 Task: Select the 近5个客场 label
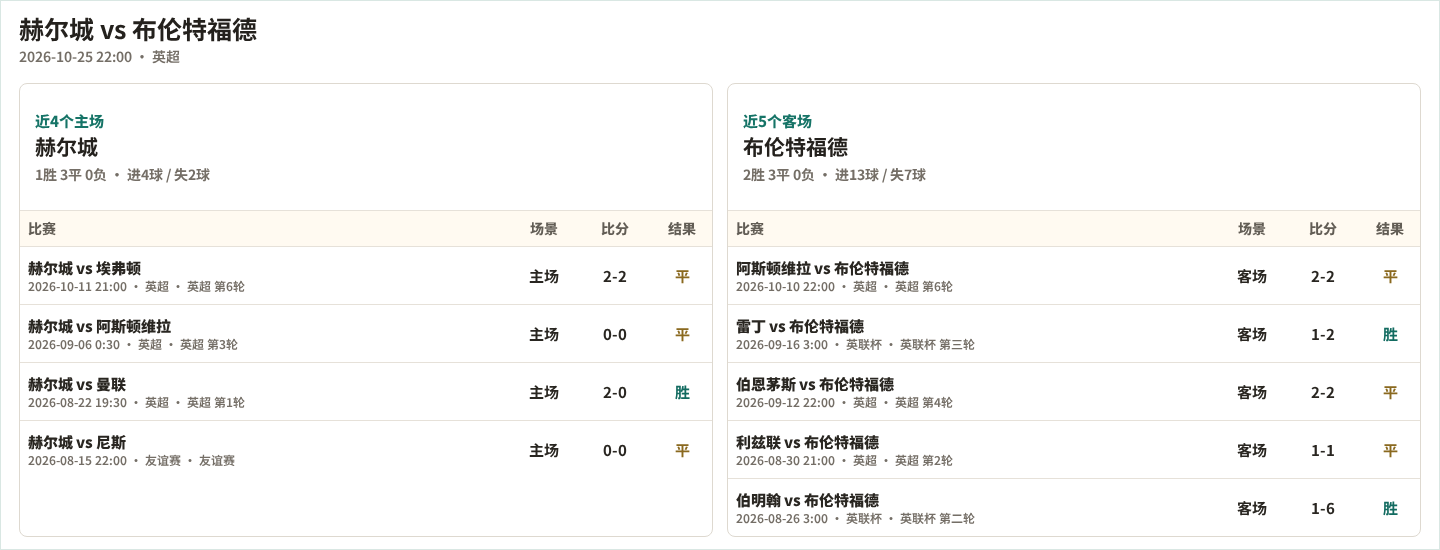point(777,121)
